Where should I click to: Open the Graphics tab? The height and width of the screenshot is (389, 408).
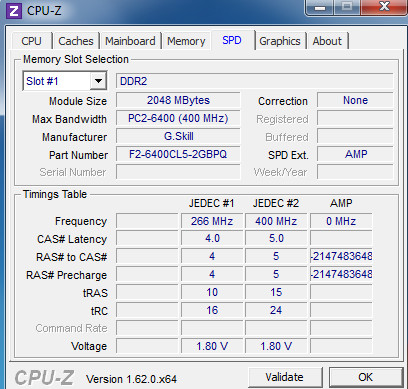click(280, 41)
